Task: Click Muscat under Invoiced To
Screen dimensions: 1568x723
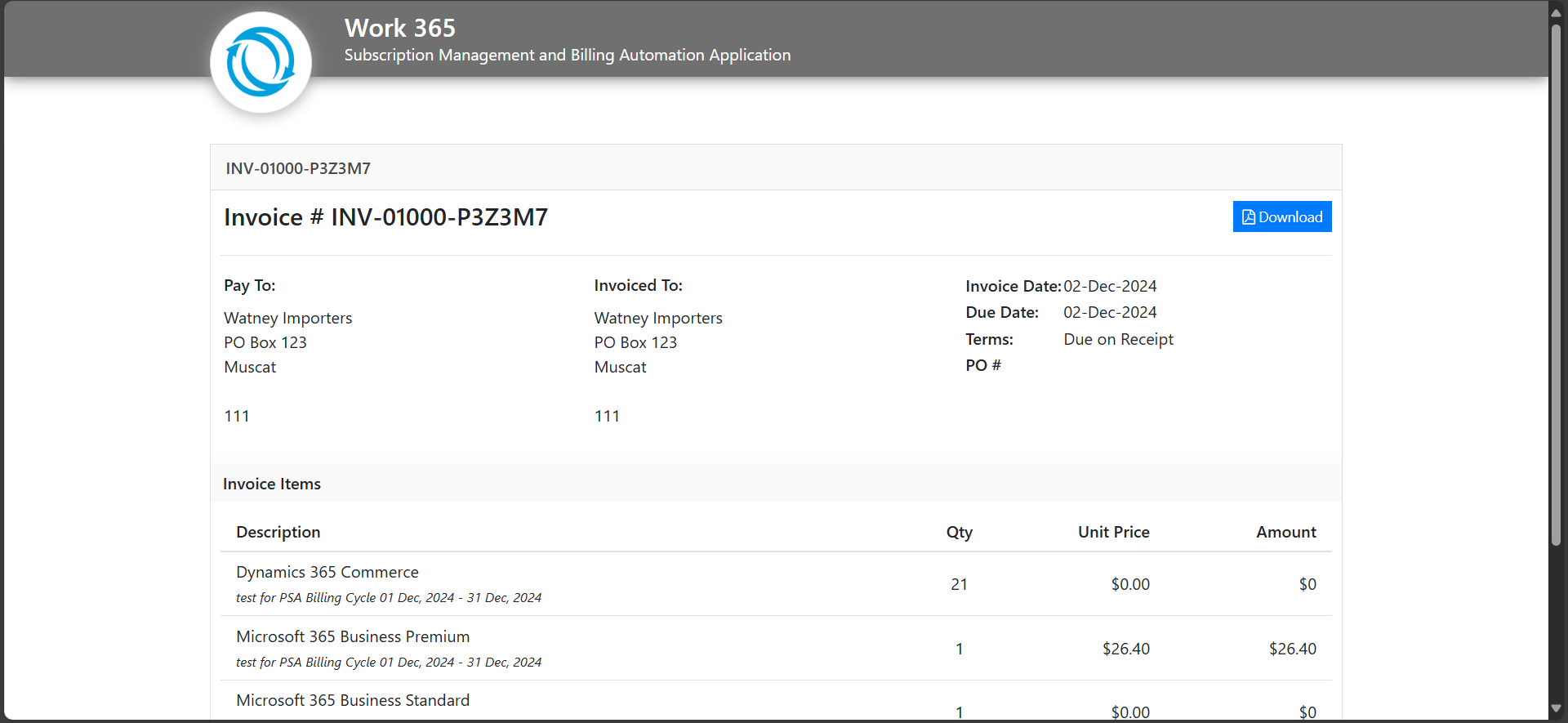Action: click(x=621, y=367)
